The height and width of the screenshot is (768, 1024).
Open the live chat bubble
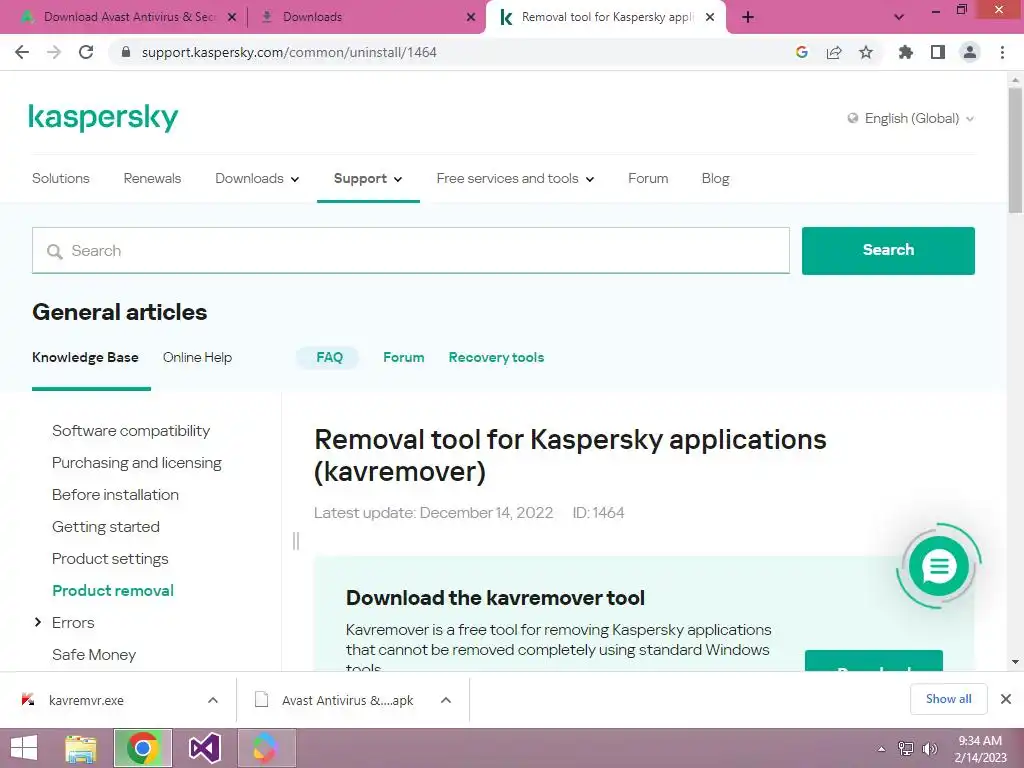(938, 566)
